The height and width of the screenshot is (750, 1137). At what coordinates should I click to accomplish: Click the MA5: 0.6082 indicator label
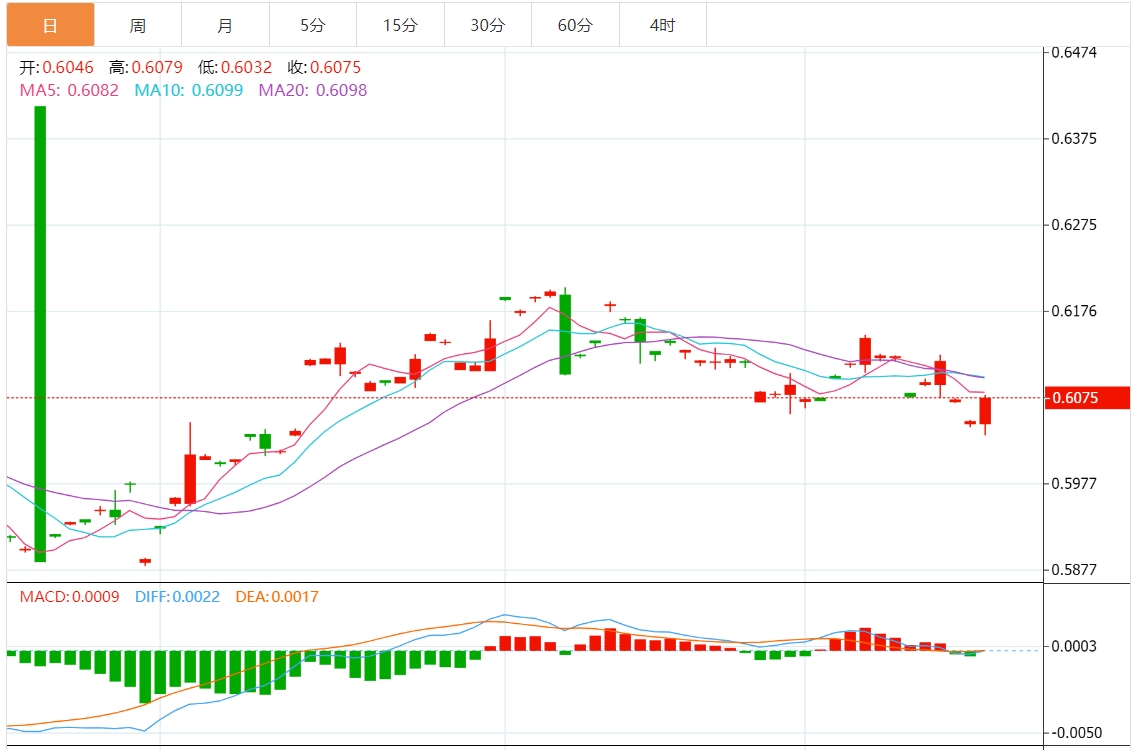point(69,90)
